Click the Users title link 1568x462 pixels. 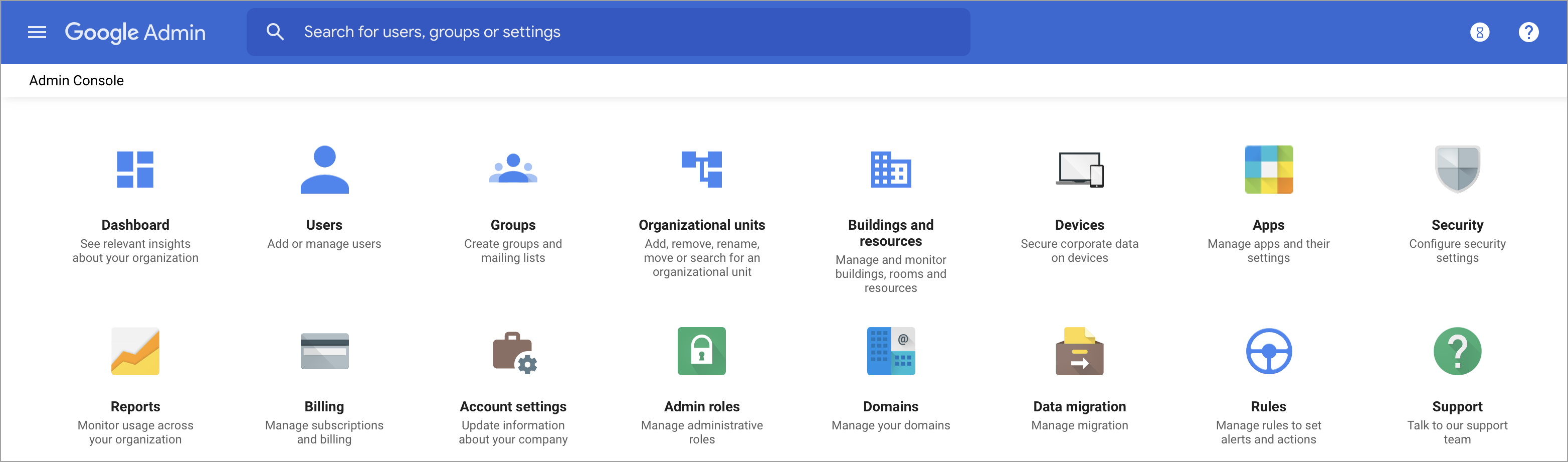[x=324, y=225]
